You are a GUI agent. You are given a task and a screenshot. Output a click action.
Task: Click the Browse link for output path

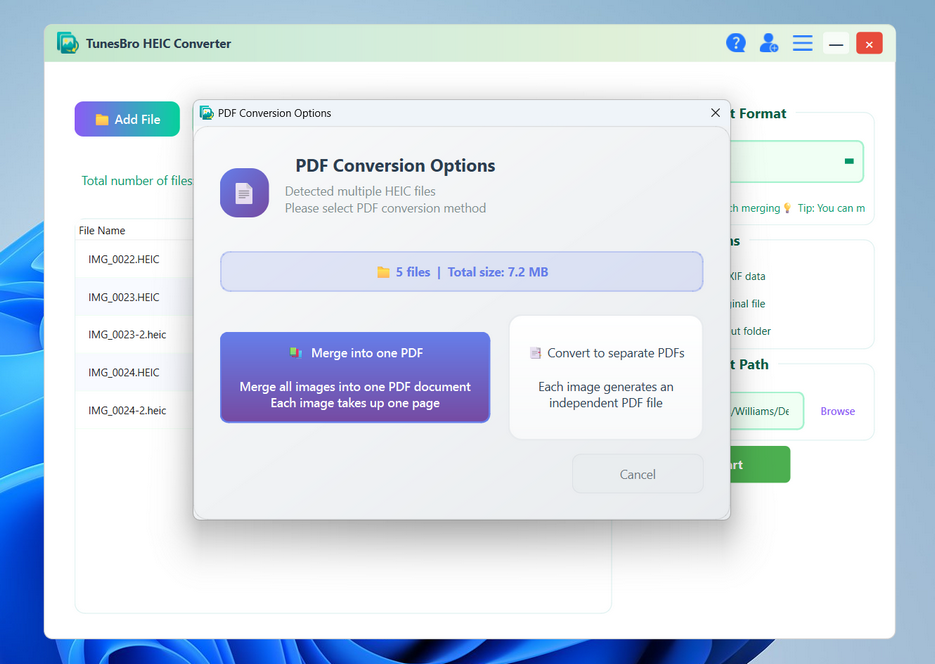coord(837,411)
